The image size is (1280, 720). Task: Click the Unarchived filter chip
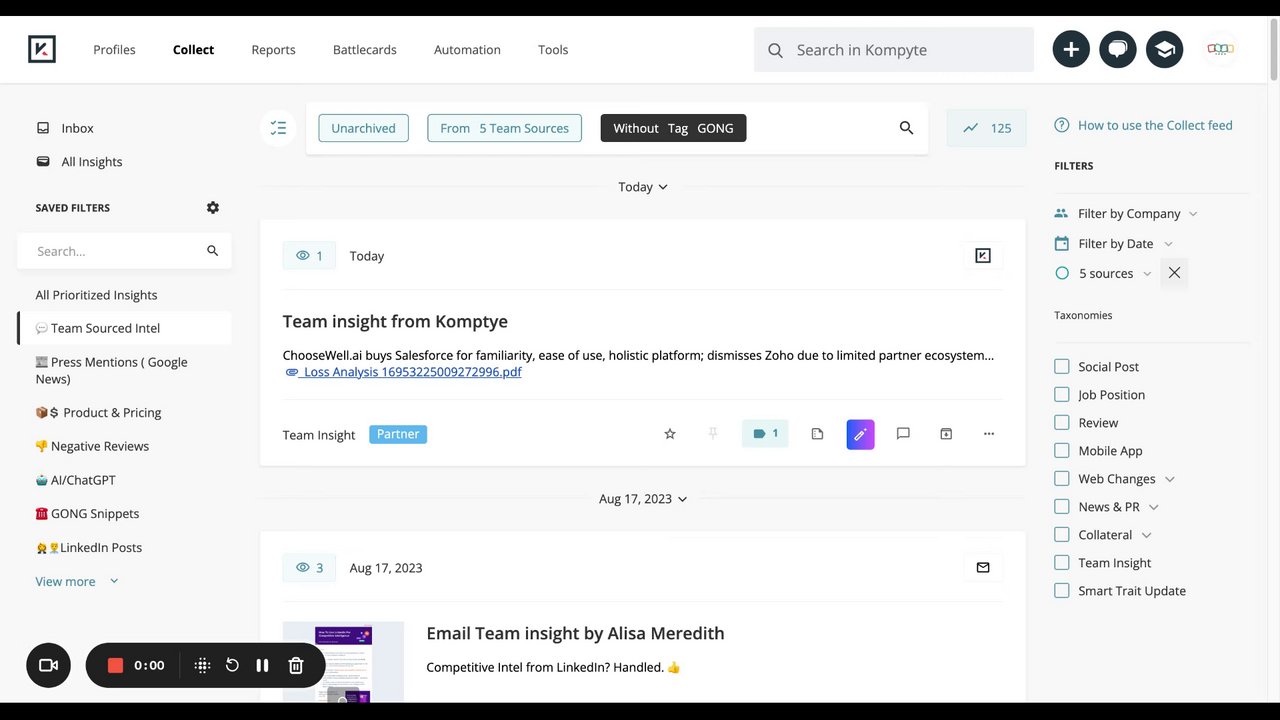tap(363, 128)
